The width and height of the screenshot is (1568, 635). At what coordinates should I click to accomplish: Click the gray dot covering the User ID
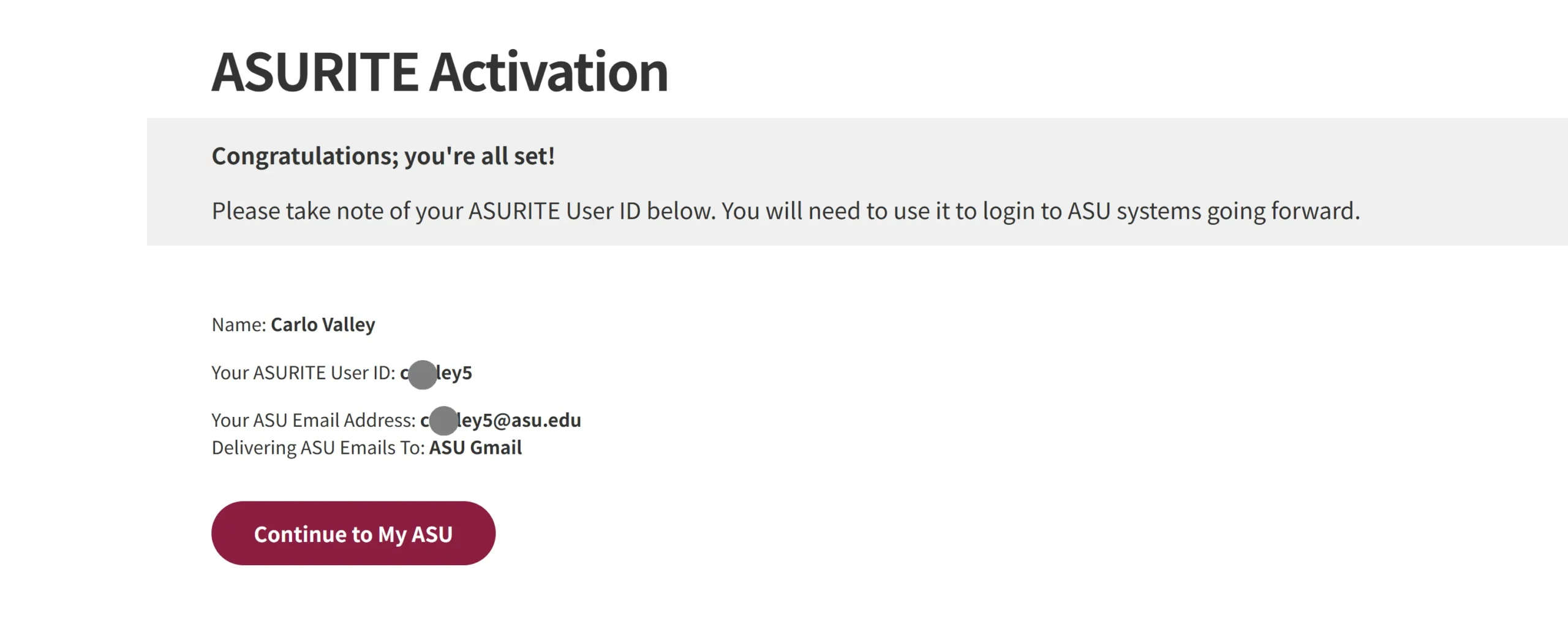click(423, 375)
